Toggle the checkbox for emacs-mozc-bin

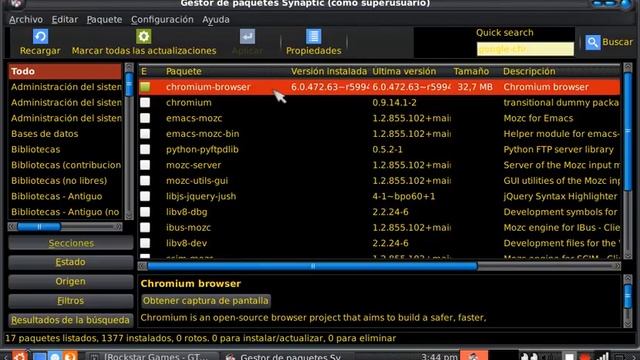(145, 134)
